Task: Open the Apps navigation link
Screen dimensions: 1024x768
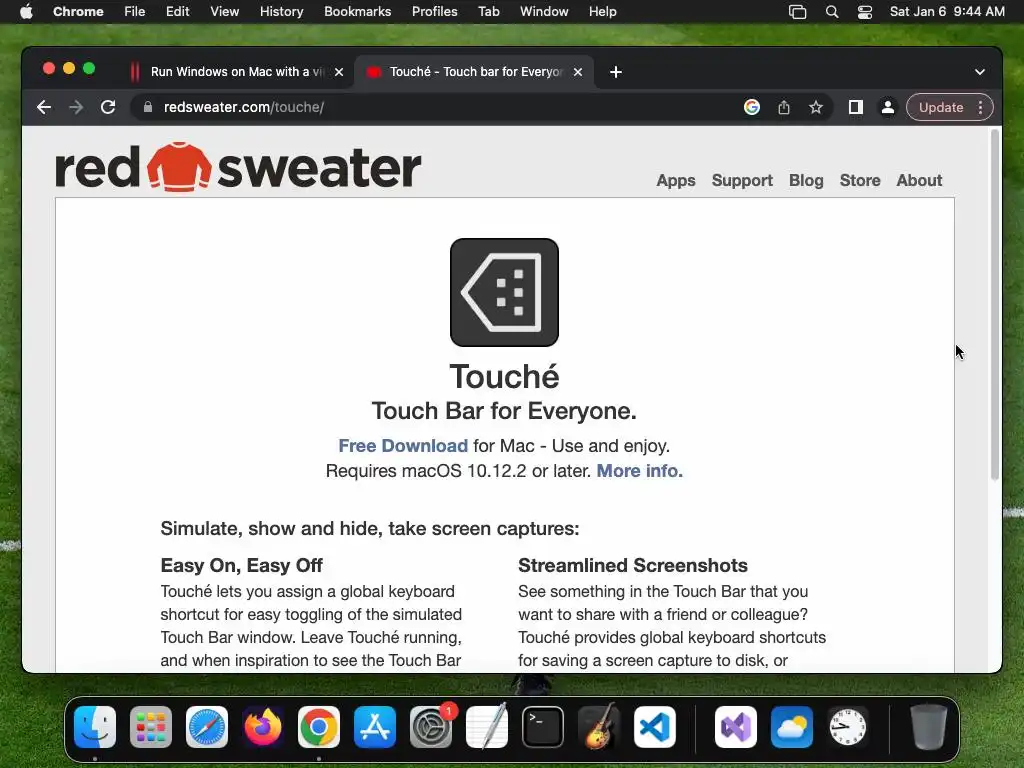Action: tap(676, 180)
